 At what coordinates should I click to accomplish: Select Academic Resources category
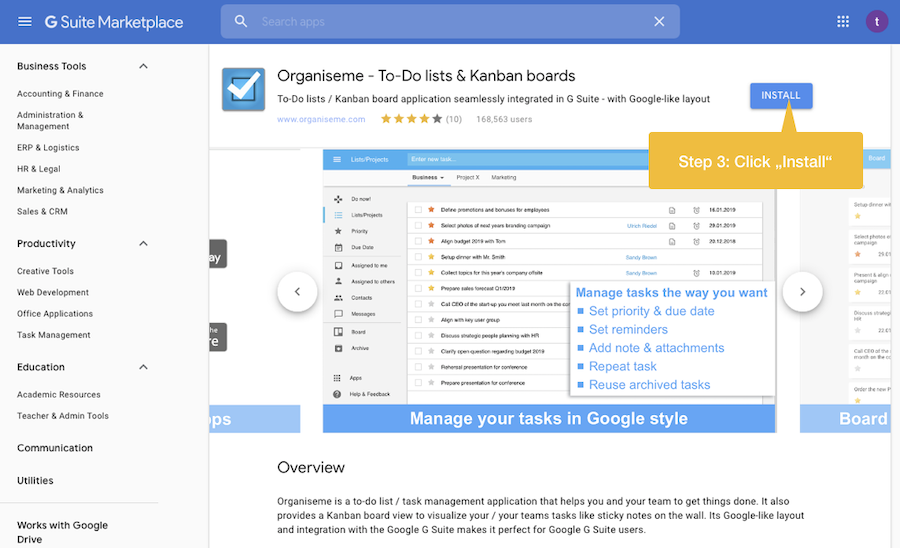click(59, 394)
